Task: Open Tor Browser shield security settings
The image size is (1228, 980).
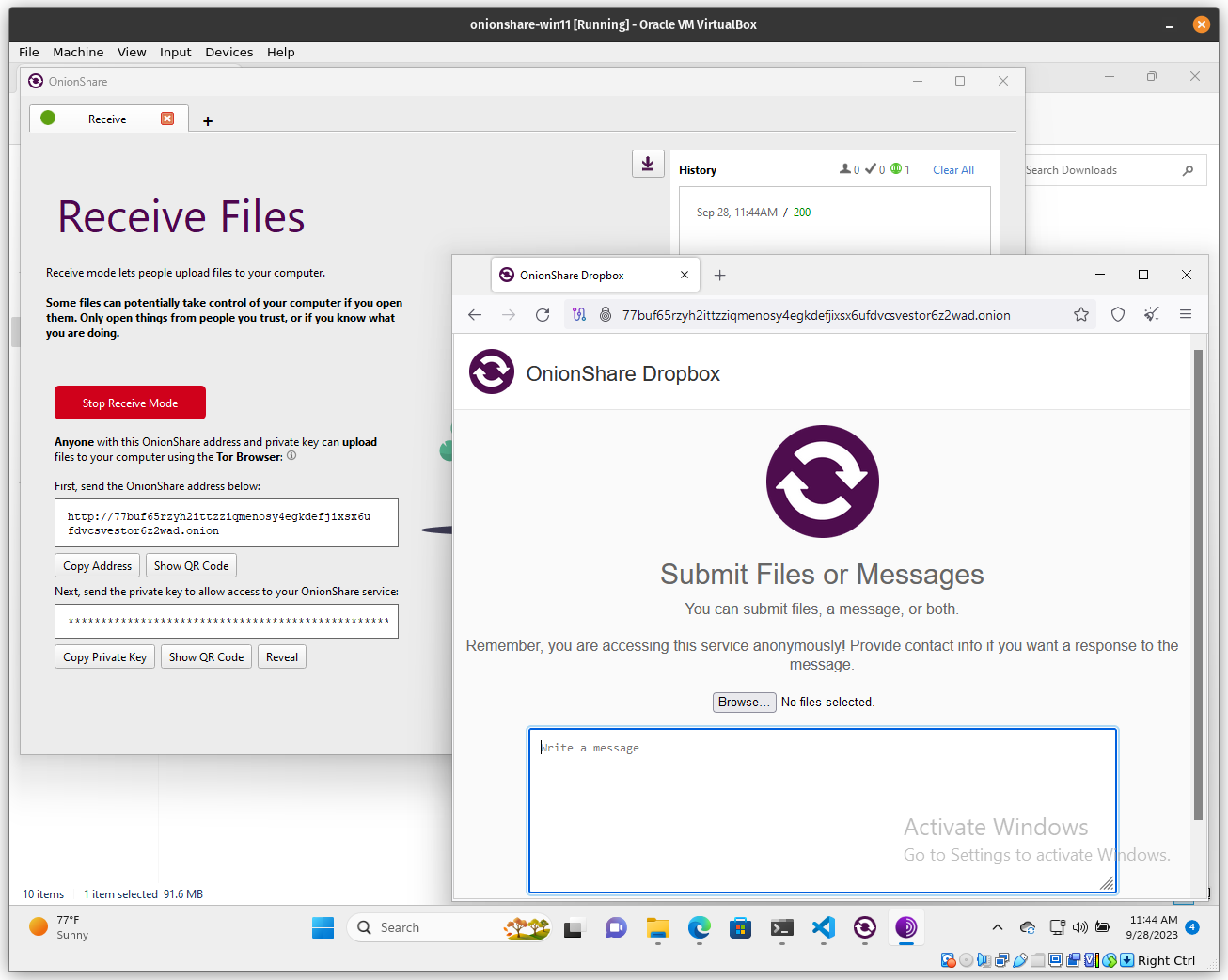Action: pos(1117,314)
